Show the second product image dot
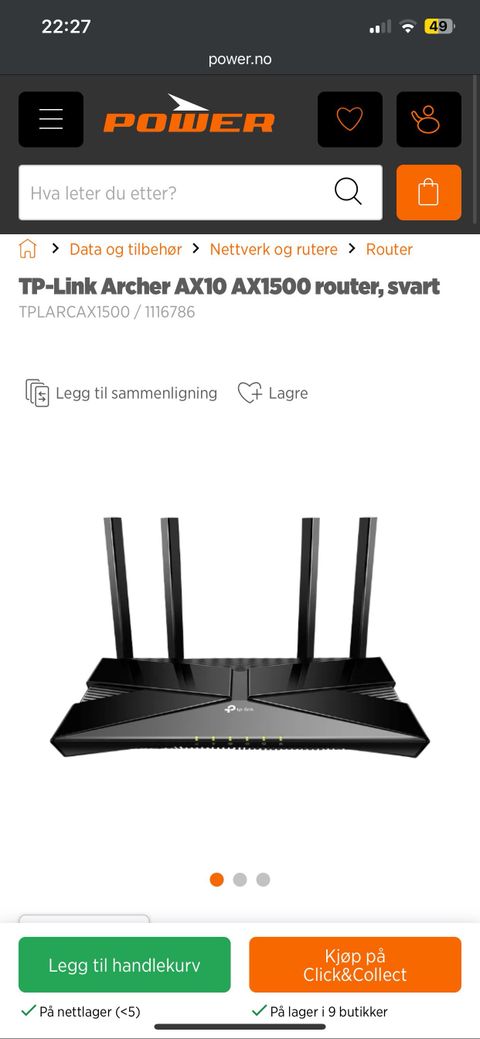 point(240,879)
